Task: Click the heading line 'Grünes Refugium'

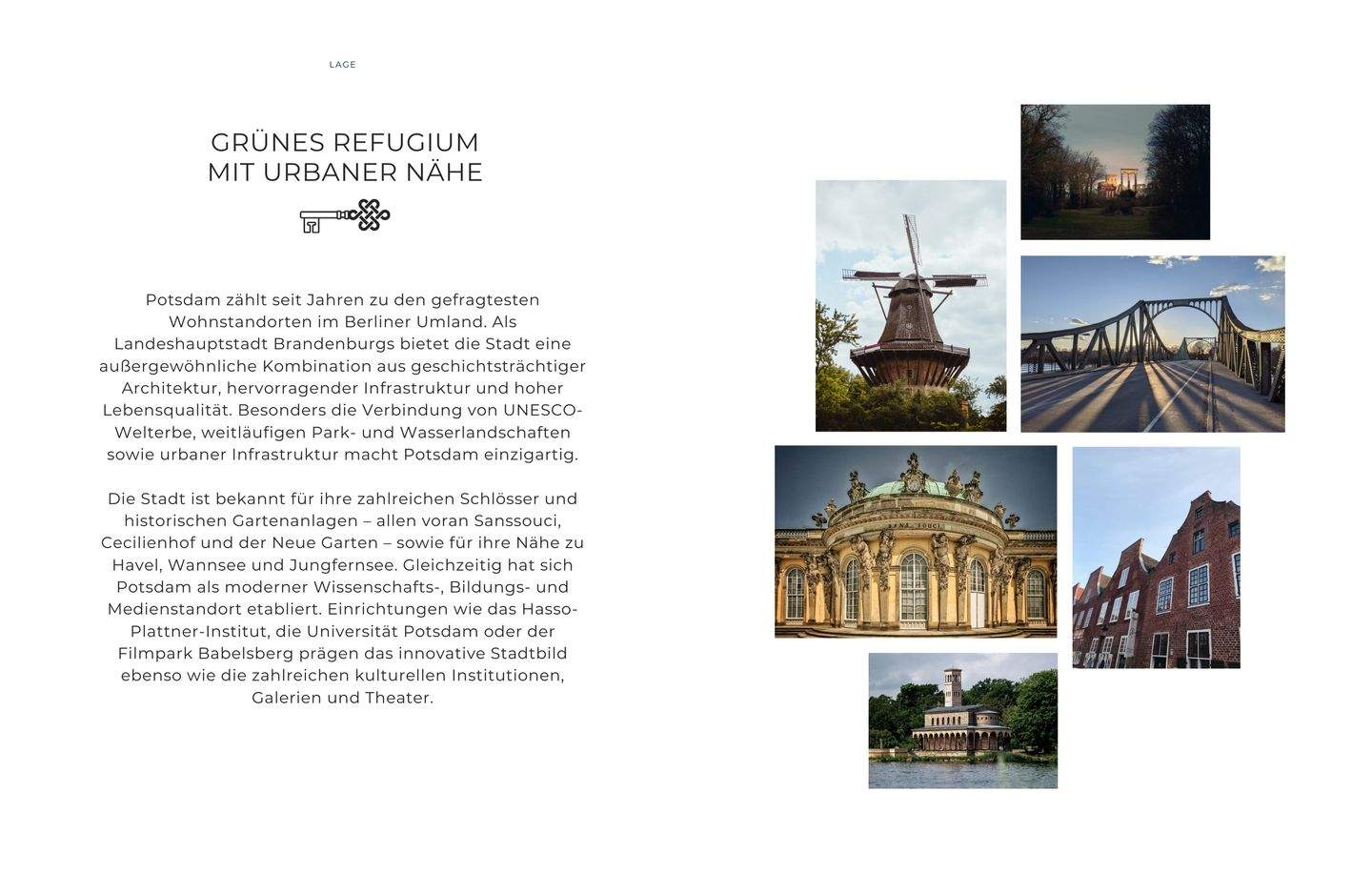Action: pyautogui.click(x=344, y=142)
